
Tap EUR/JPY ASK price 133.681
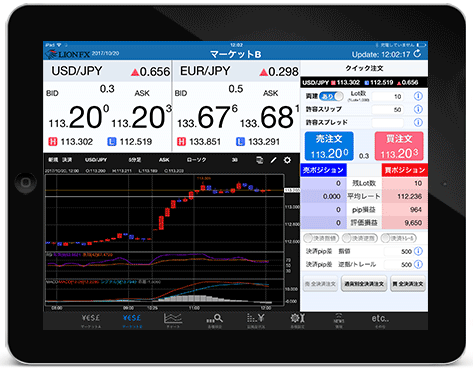[x=270, y=117]
